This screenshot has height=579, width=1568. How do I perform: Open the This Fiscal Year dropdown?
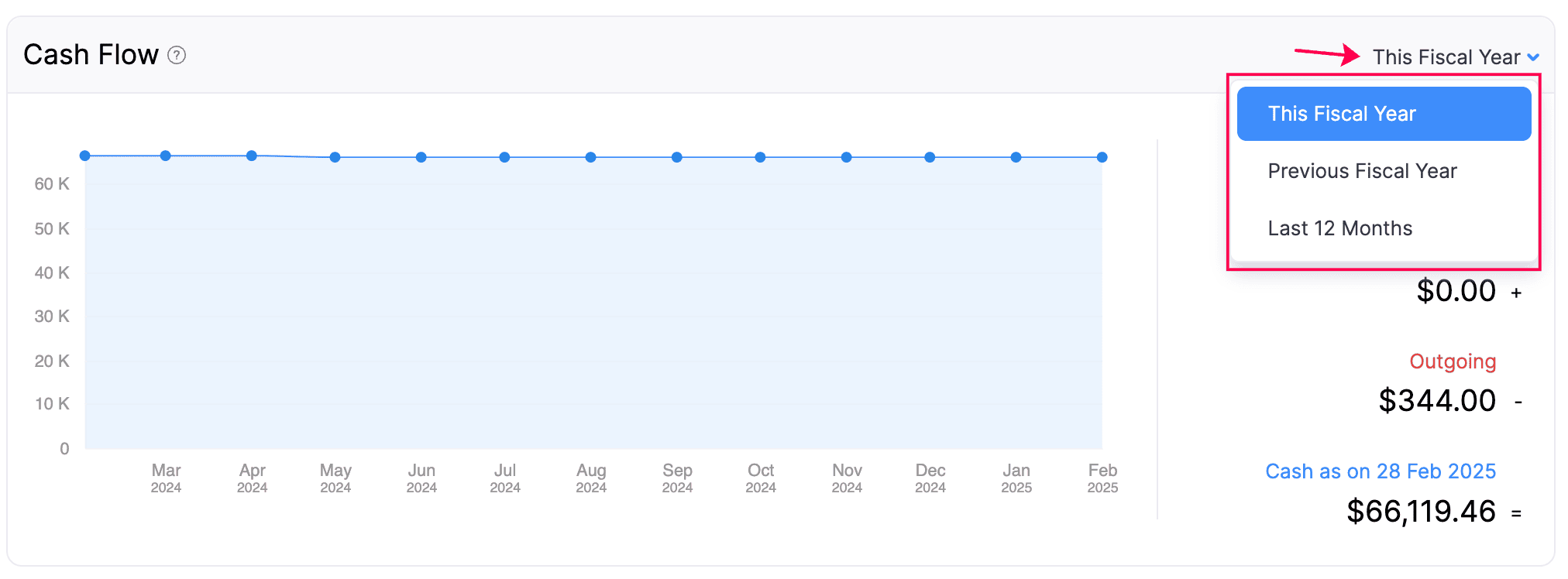pos(1446,57)
